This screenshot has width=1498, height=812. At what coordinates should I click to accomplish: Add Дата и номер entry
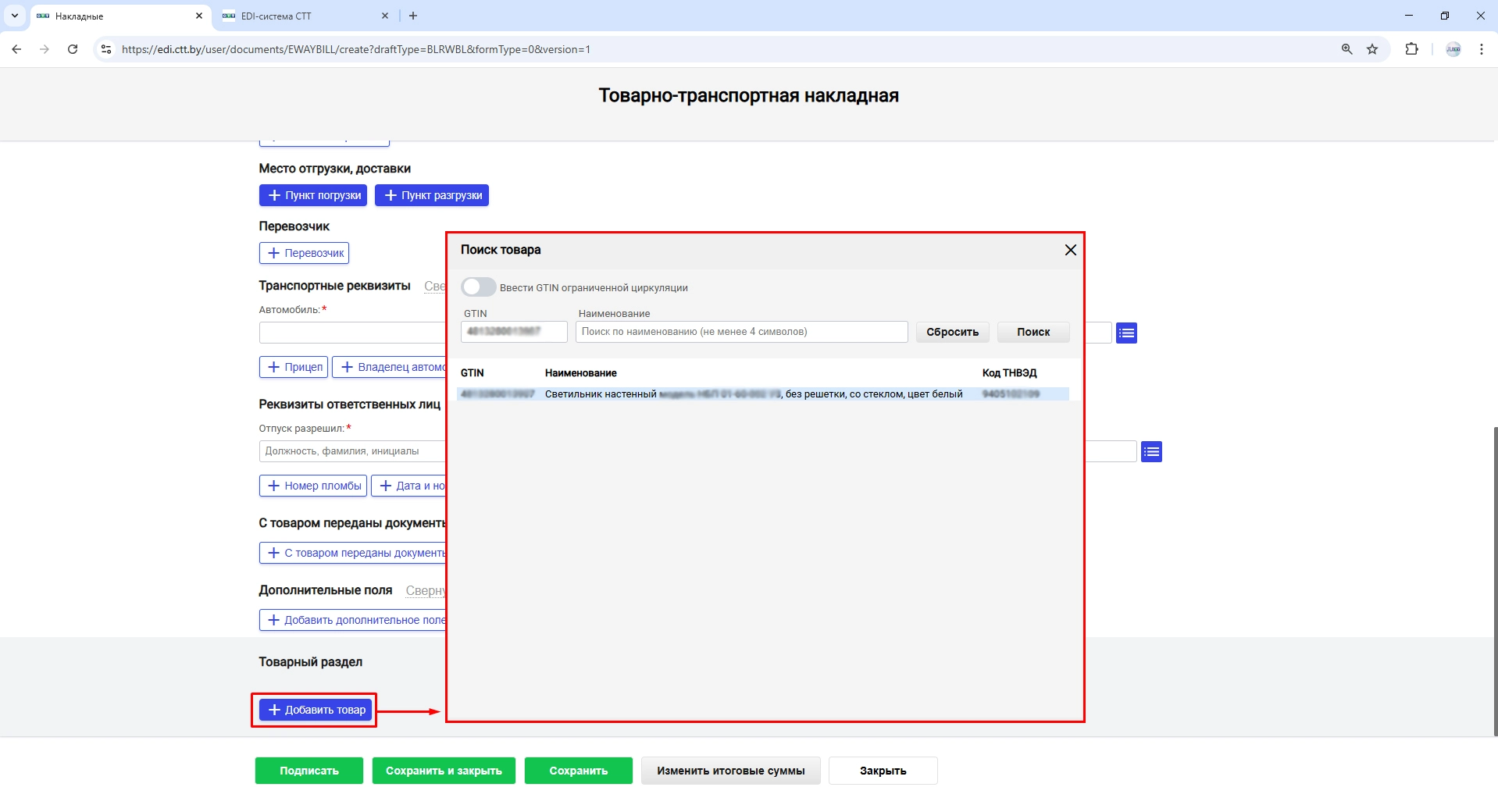tap(408, 486)
